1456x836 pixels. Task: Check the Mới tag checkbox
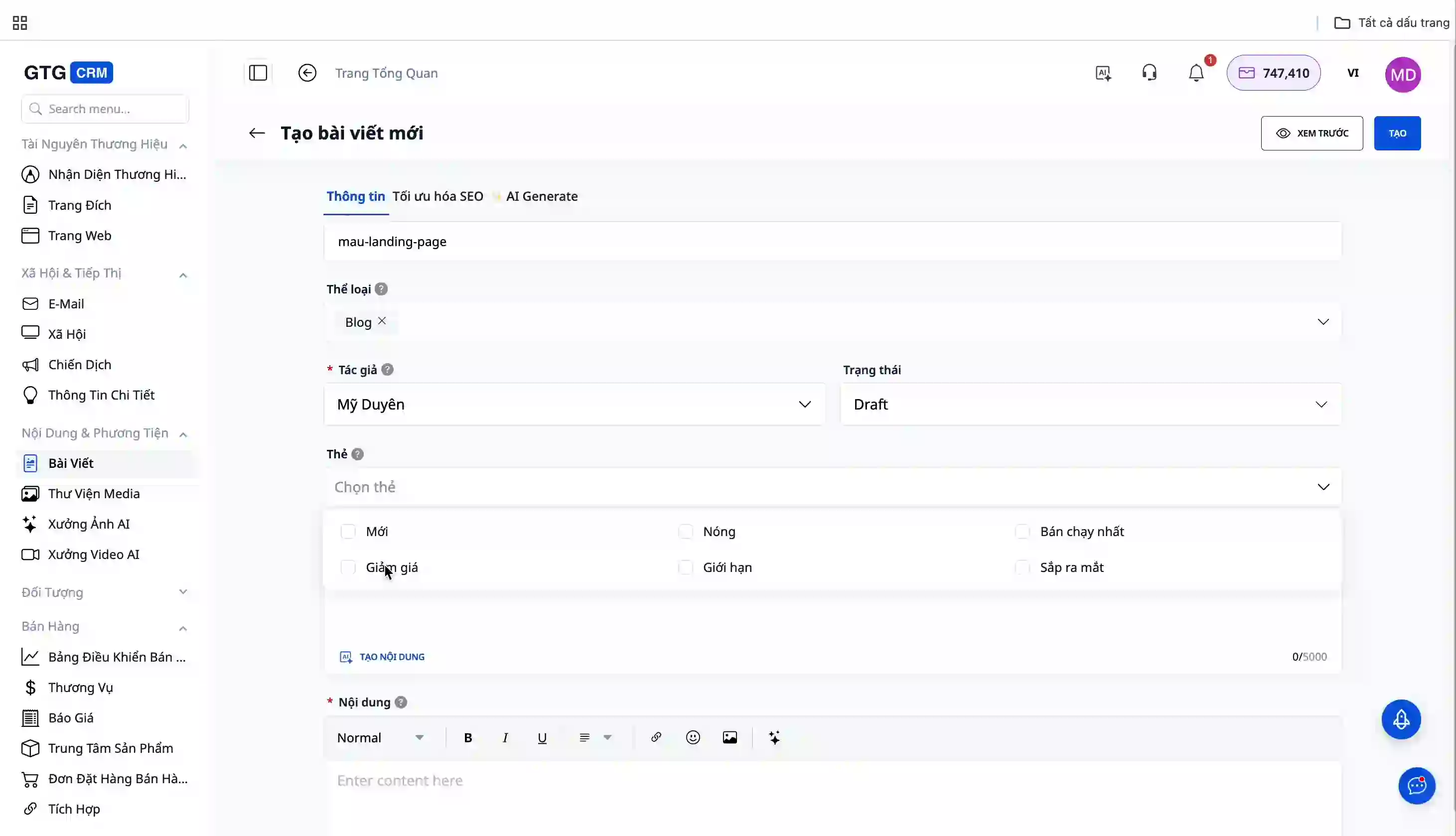click(348, 531)
